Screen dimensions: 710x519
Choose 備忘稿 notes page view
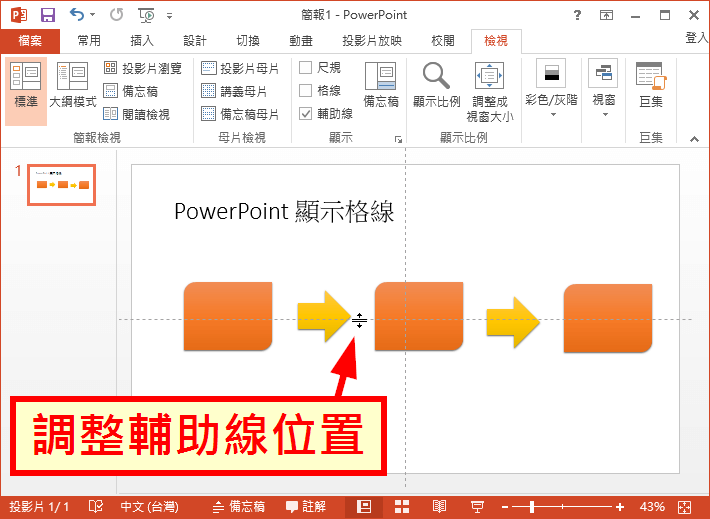(130, 91)
